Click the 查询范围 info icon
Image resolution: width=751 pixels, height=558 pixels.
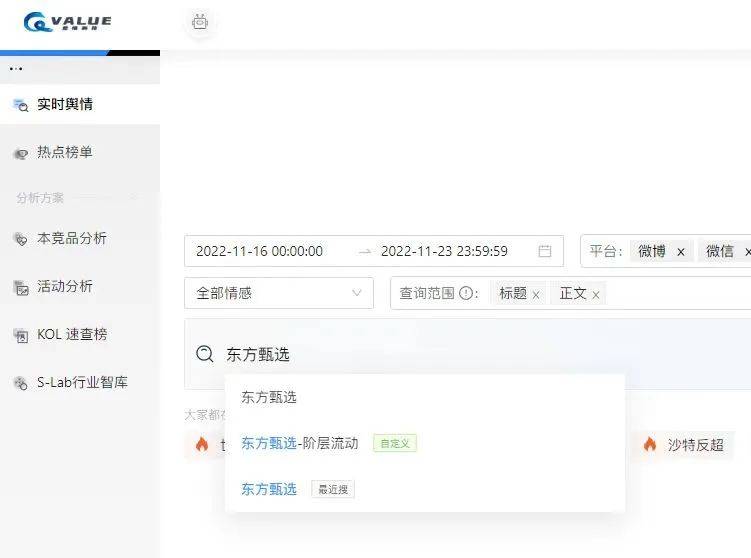click(x=466, y=293)
